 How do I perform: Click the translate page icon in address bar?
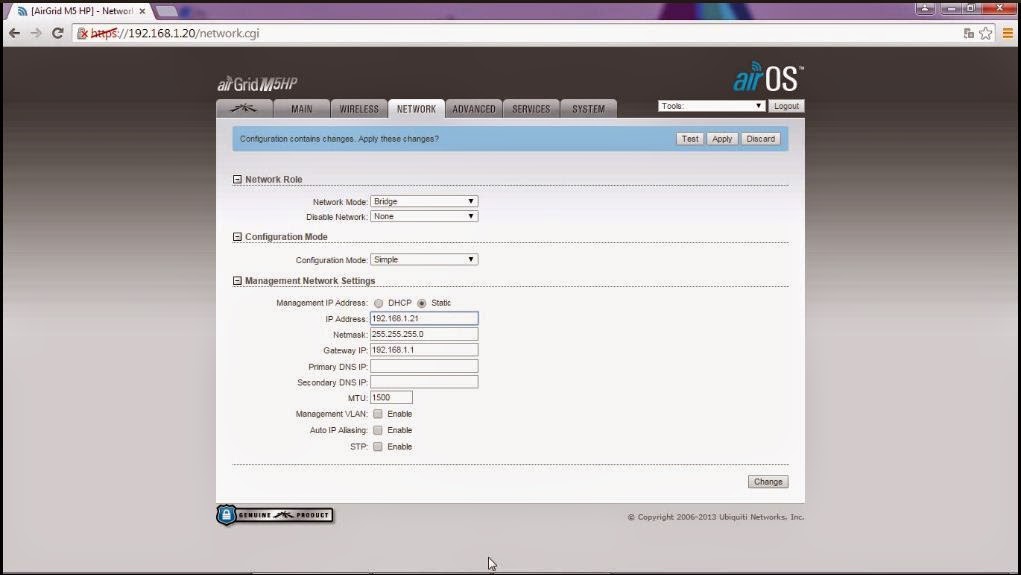[x=968, y=33]
